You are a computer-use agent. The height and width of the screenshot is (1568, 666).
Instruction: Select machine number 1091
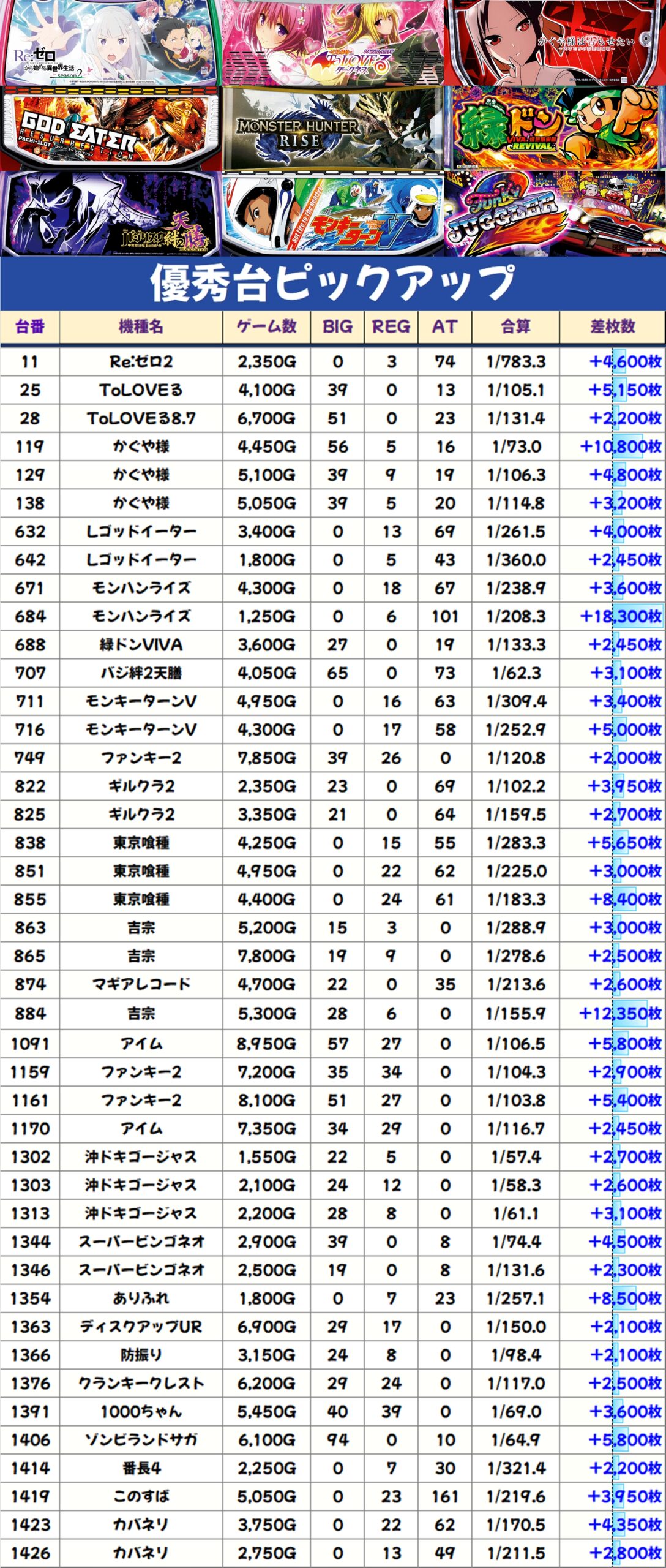[x=30, y=1044]
